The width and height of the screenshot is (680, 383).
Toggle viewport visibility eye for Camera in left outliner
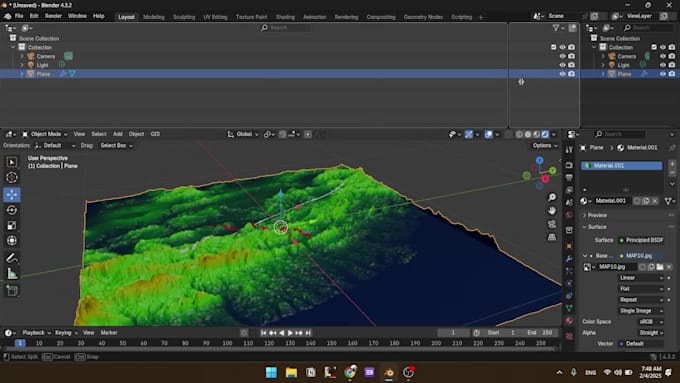point(562,56)
